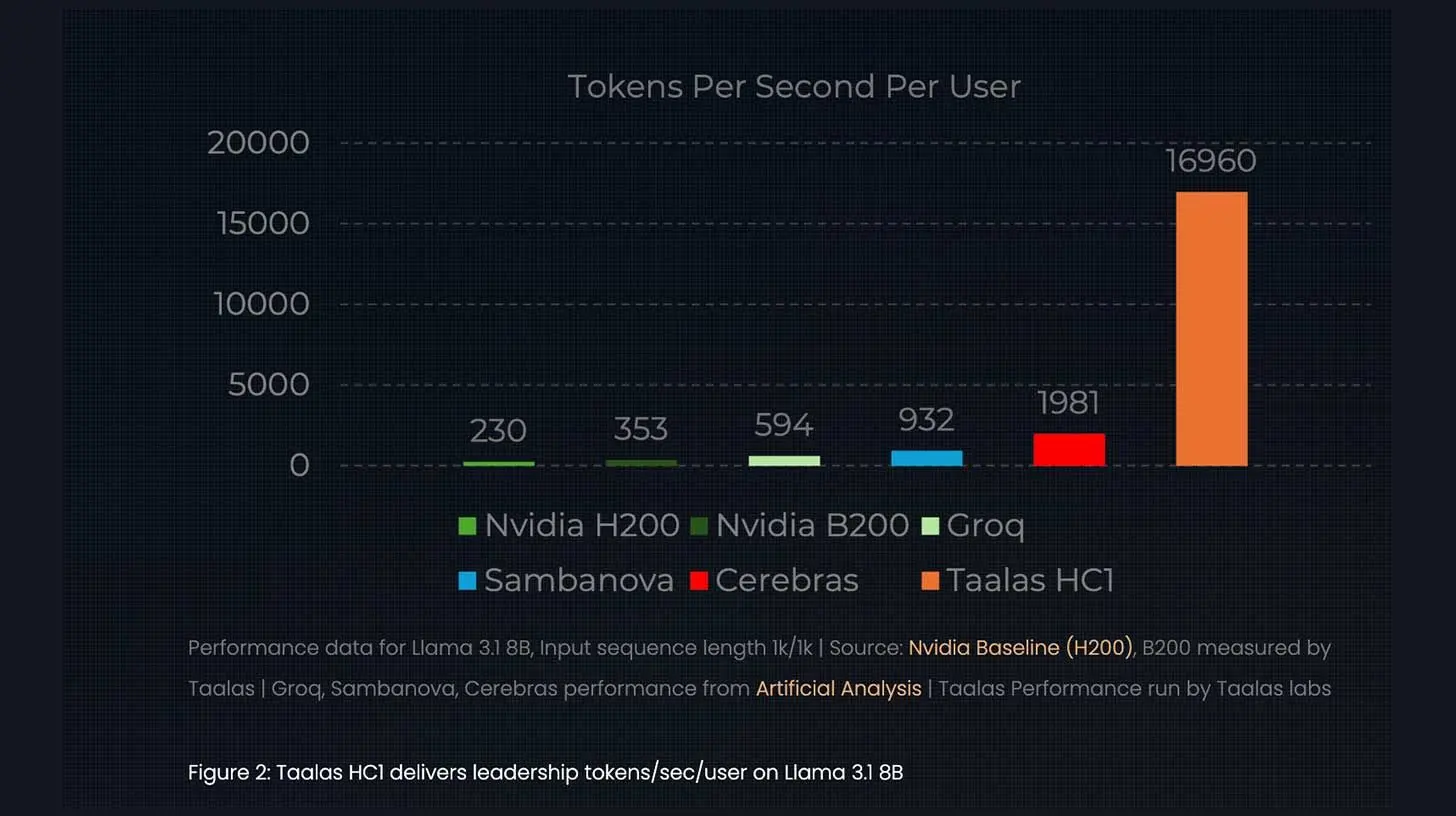Screen dimensions: 1456x816
Task: Select the red Cerebras bar in chart
Action: (x=1068, y=450)
